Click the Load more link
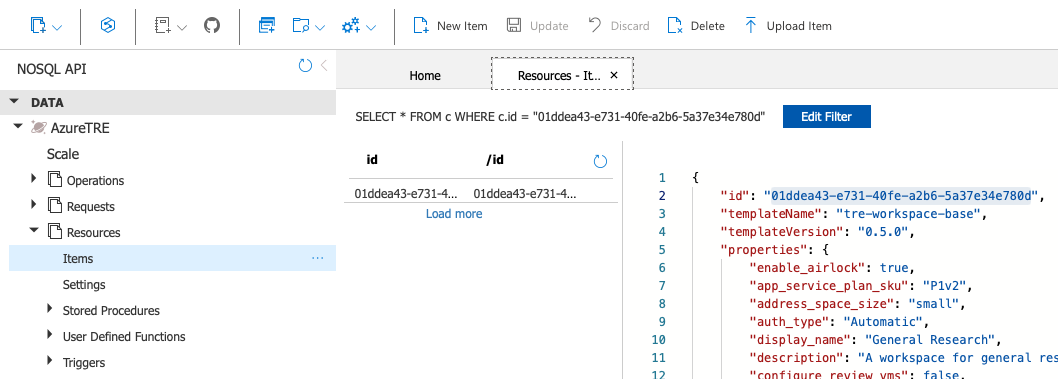Image resolution: width=1058 pixels, height=379 pixels. tap(454, 214)
